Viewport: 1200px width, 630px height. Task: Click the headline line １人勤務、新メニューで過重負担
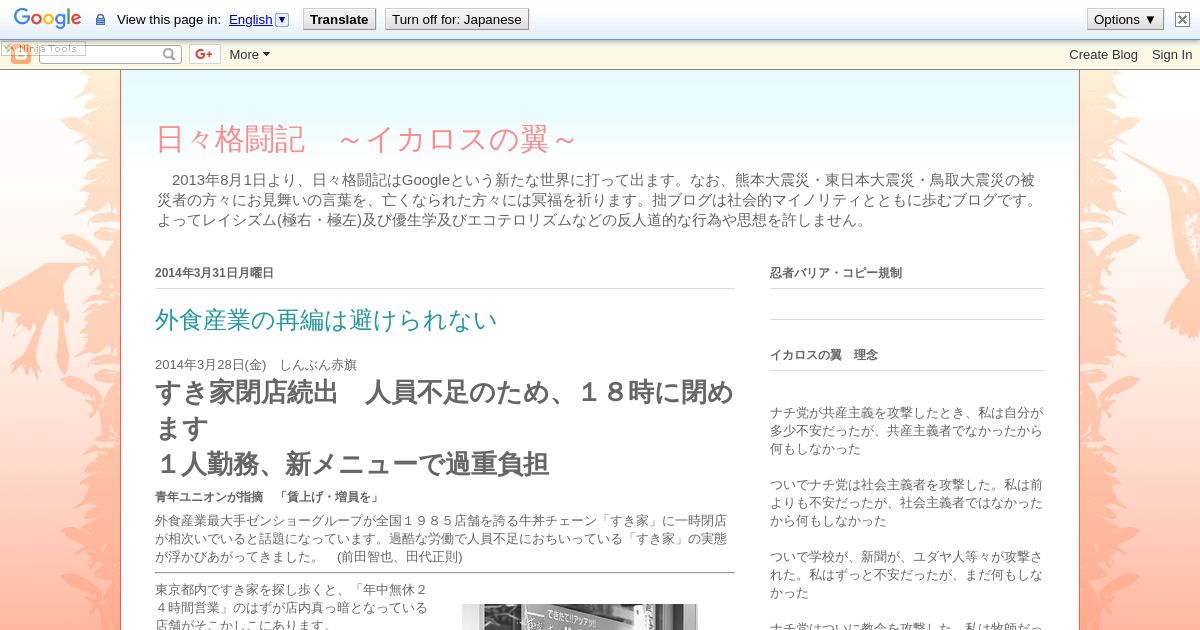(x=352, y=464)
